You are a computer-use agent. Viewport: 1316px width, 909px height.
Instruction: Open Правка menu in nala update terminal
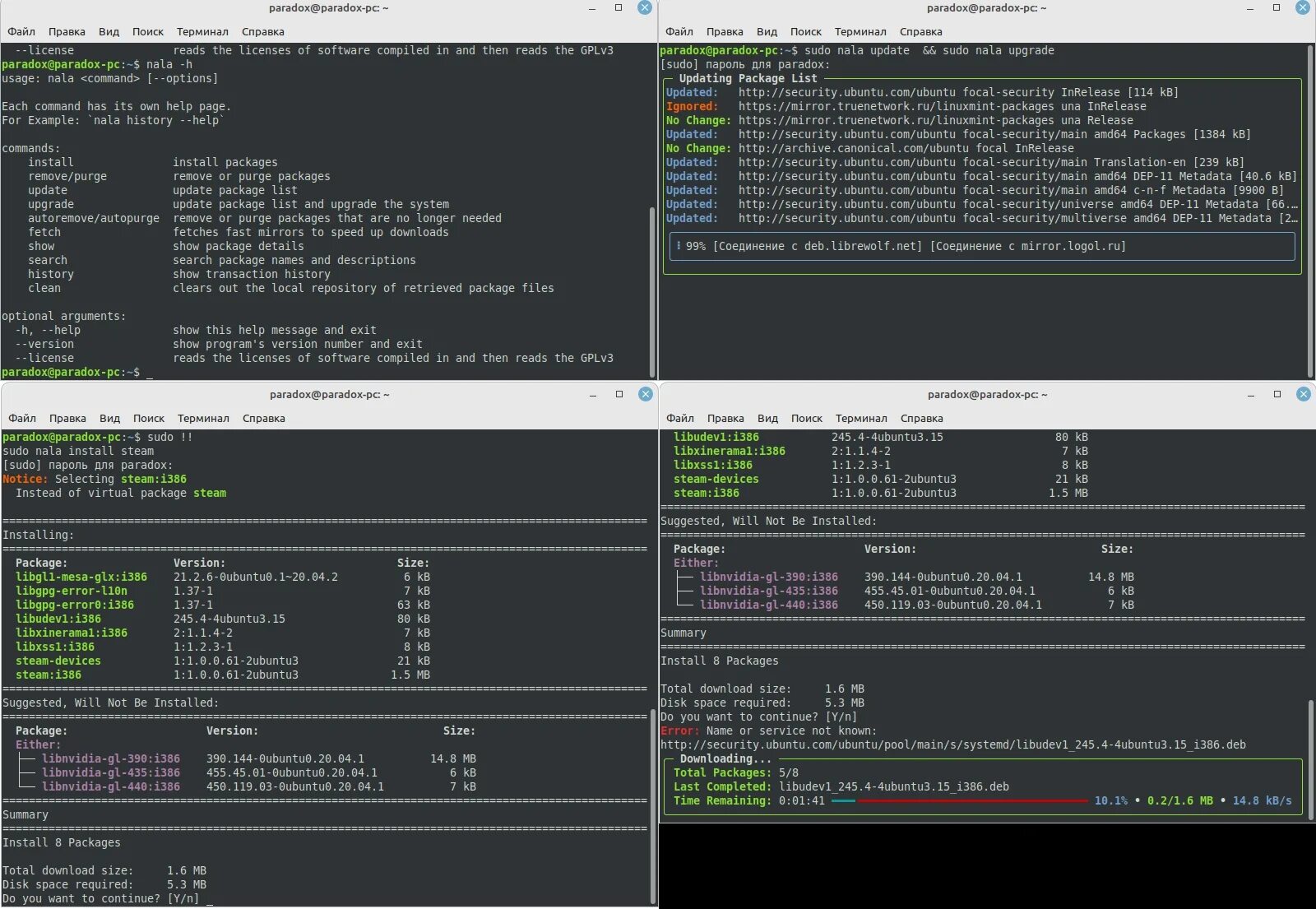pos(725,31)
